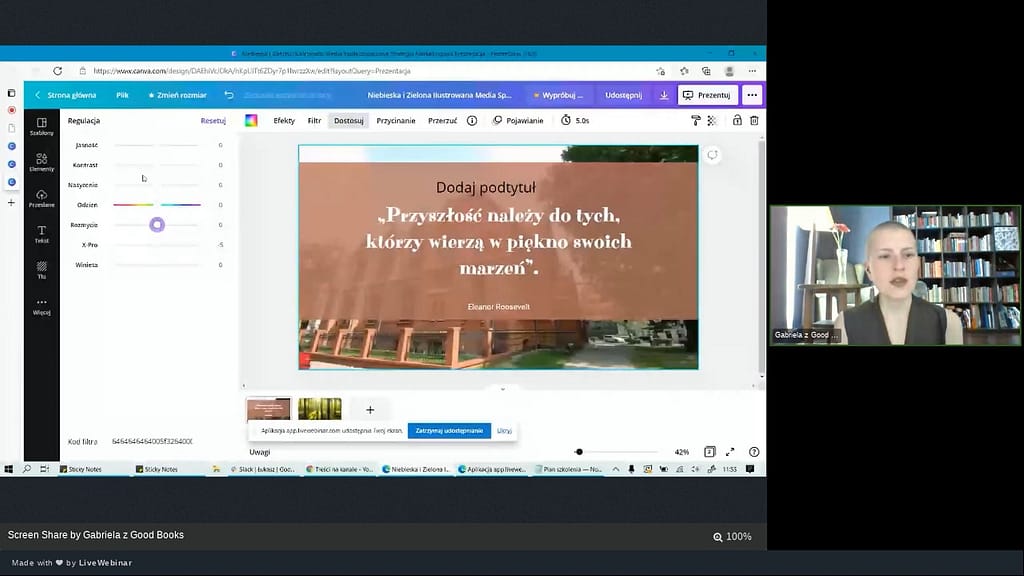The image size is (1024, 576).
Task: Reload the browser page
Action: tap(57, 71)
